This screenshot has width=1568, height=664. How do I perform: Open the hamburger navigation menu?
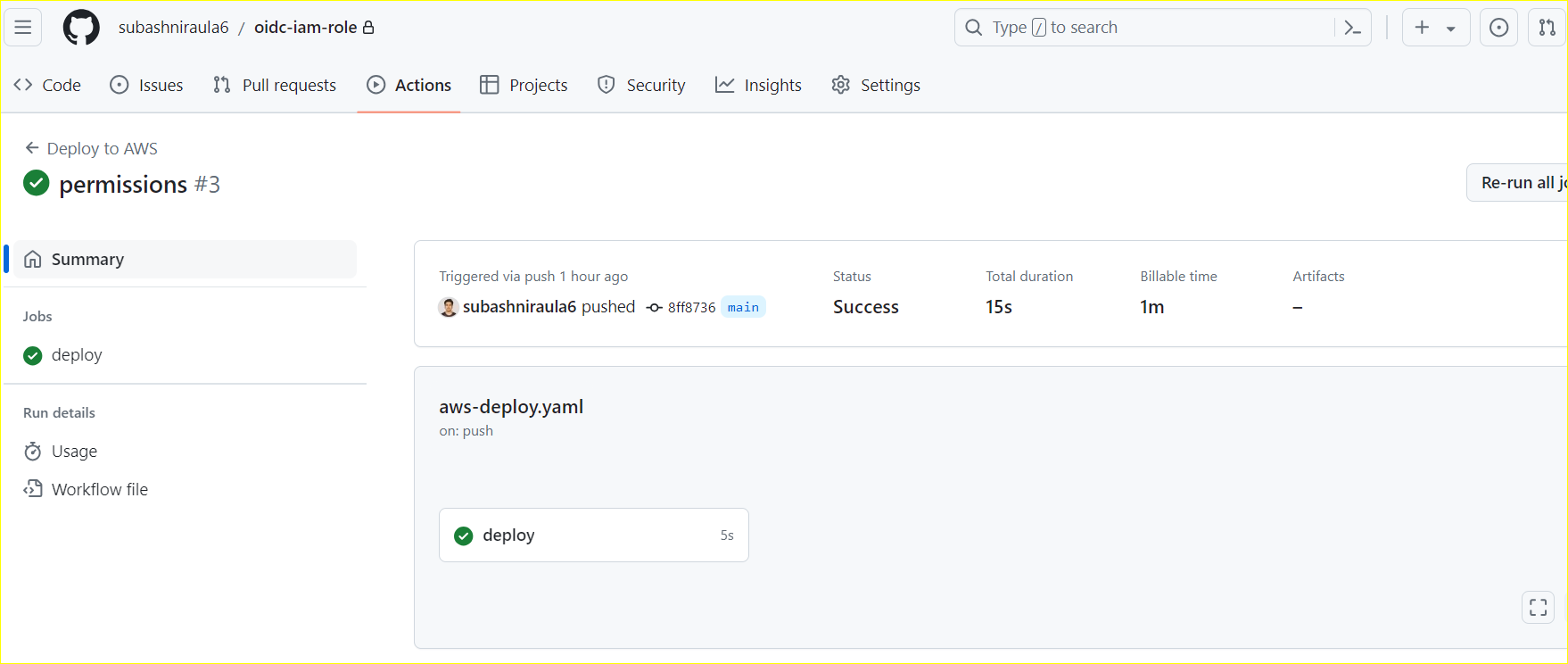point(23,28)
